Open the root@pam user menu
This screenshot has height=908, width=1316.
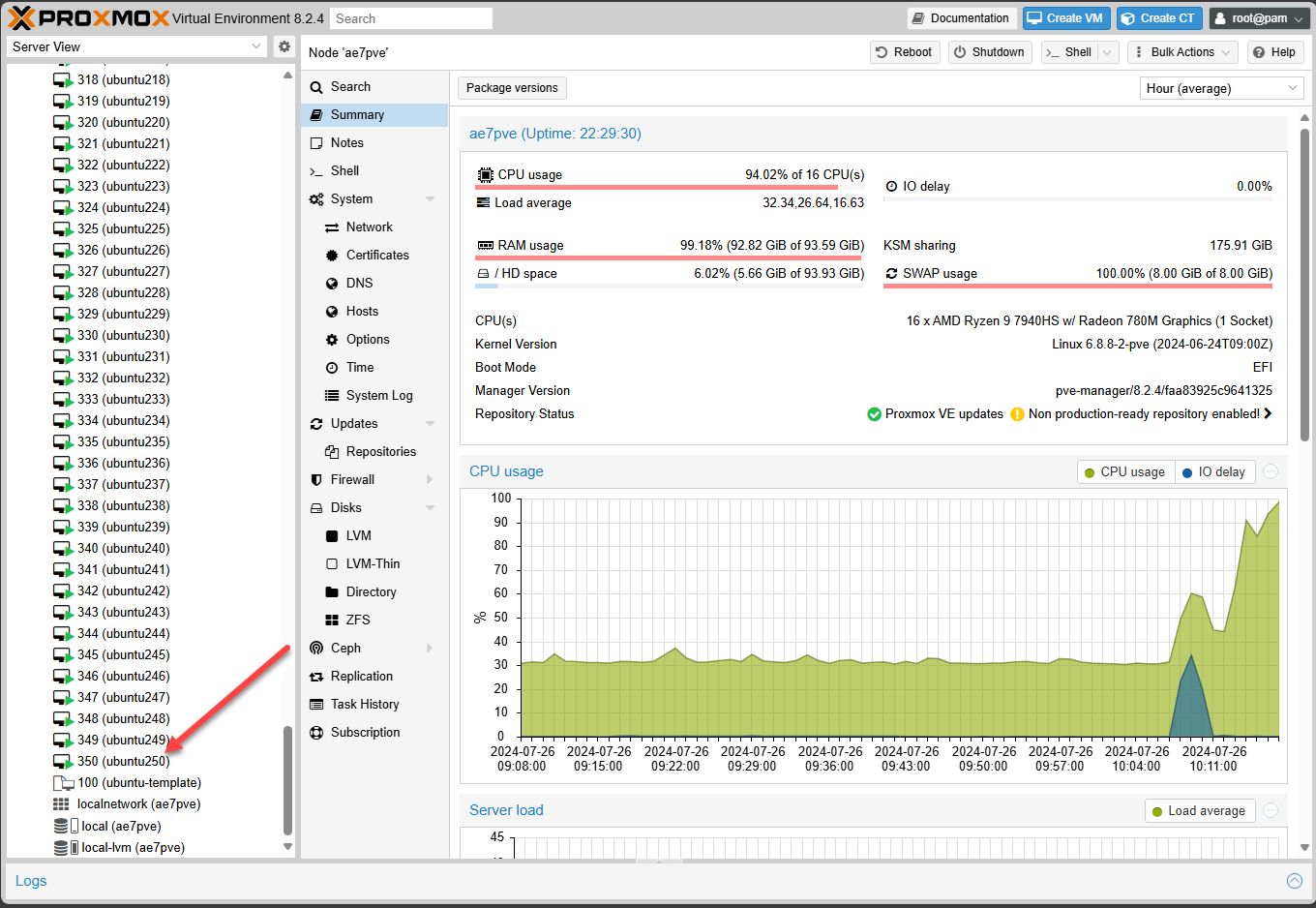coord(1259,18)
